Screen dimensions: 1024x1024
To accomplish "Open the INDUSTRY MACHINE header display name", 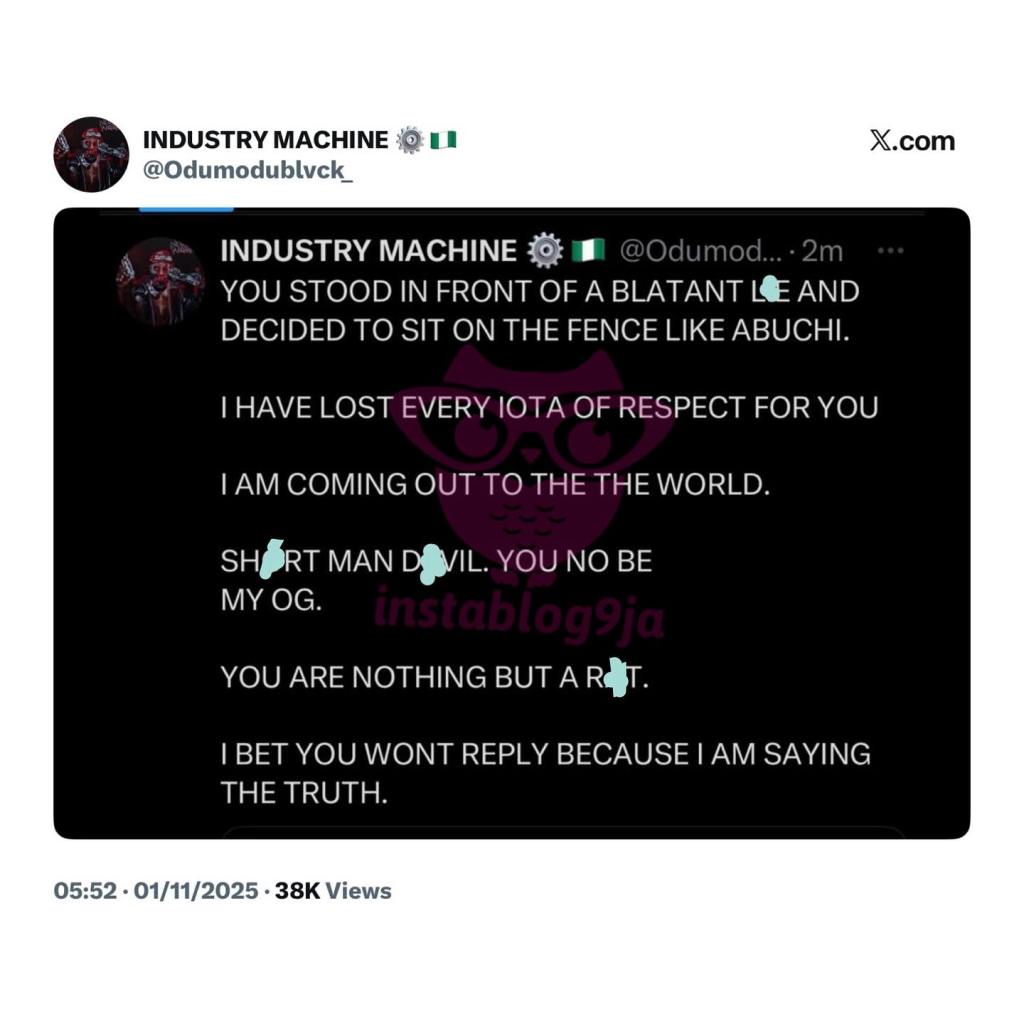I will point(265,140).
